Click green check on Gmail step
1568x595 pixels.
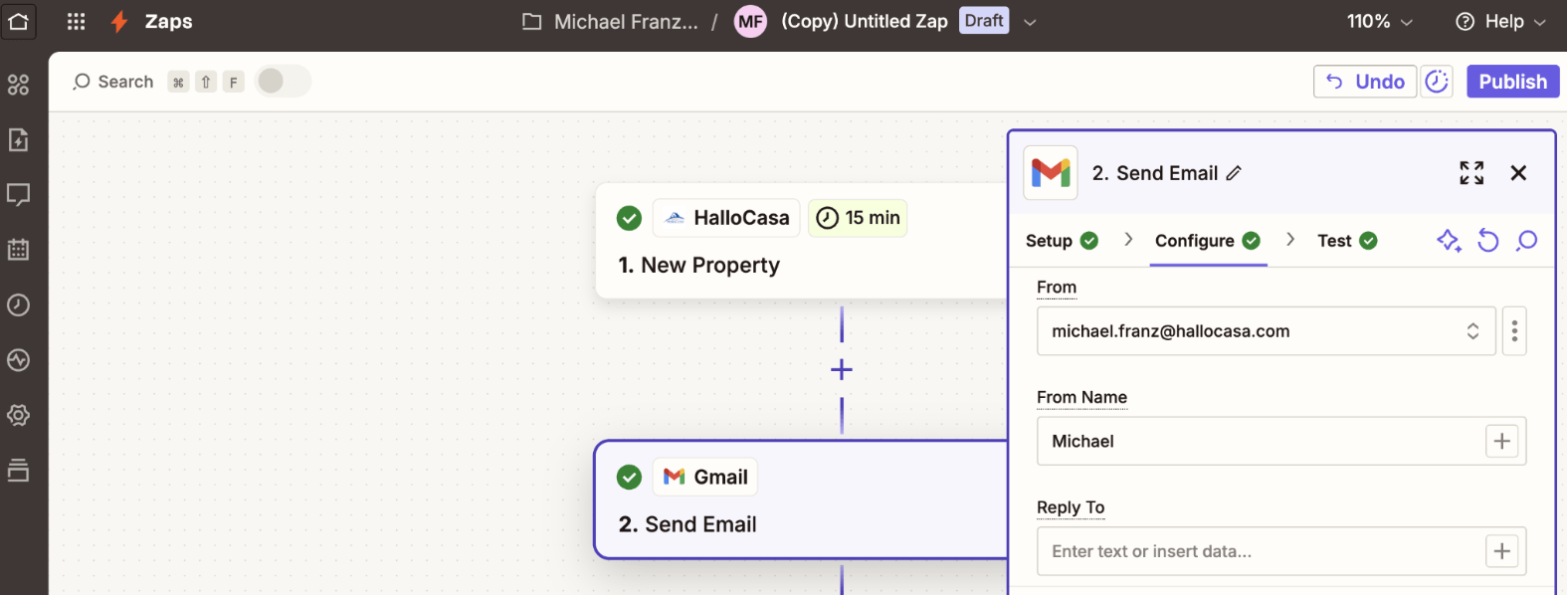tap(629, 477)
